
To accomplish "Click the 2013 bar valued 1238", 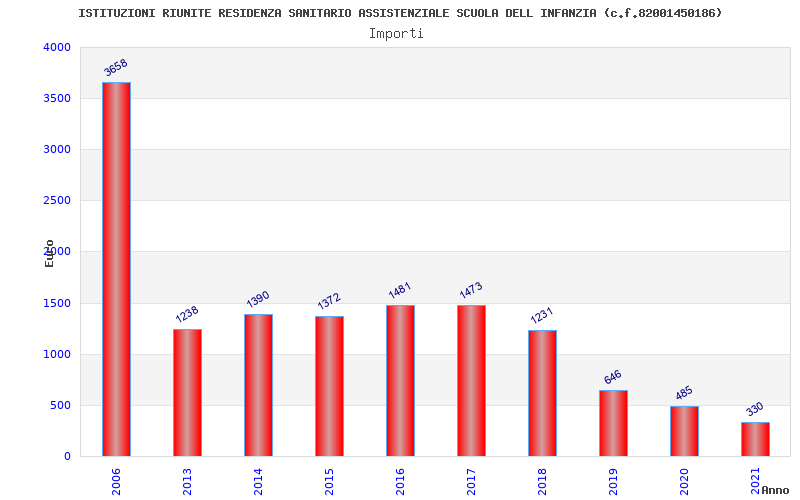I will [187, 392].
